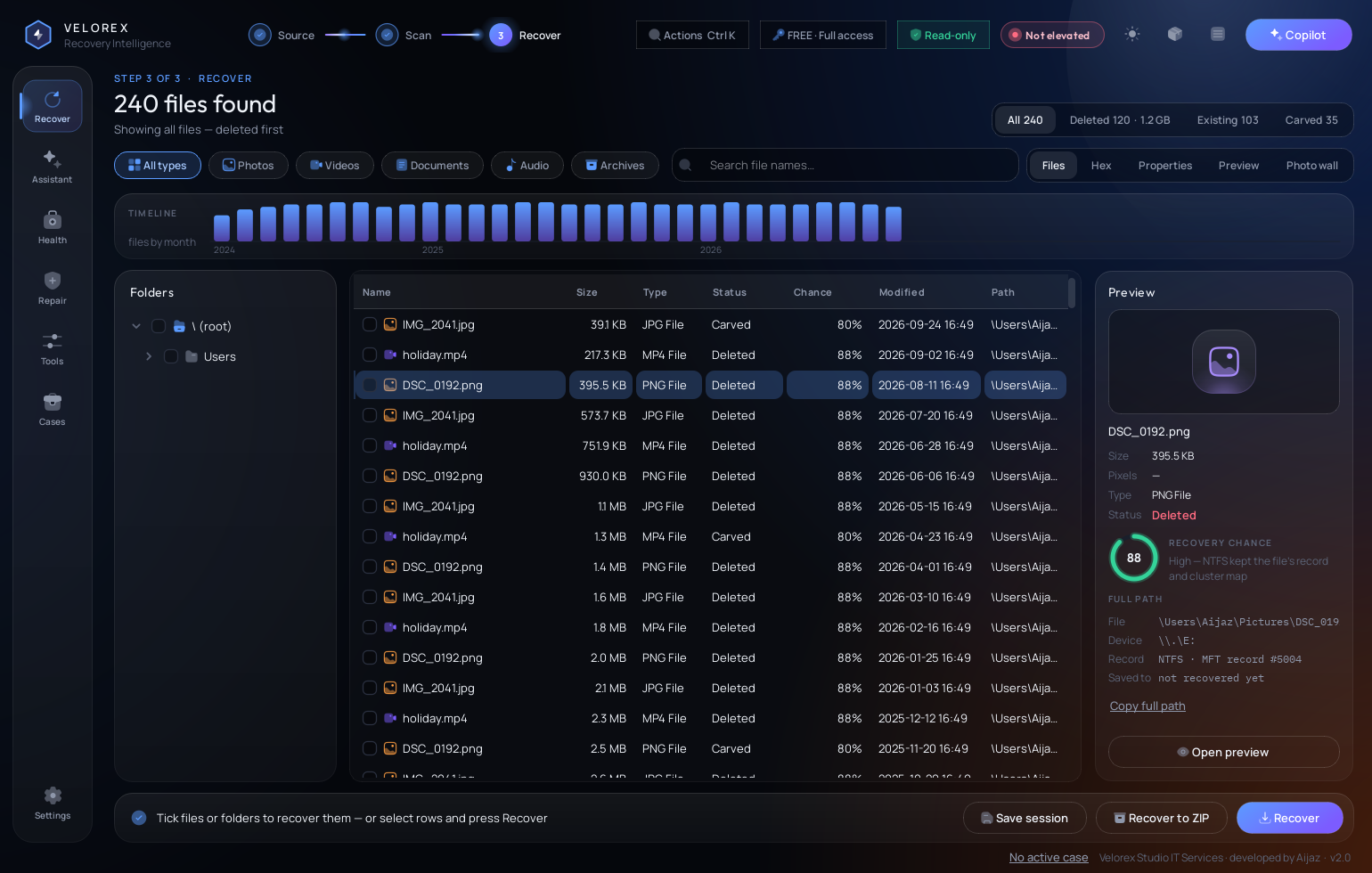
Task: Copy the full path link
Action: click(x=1147, y=706)
